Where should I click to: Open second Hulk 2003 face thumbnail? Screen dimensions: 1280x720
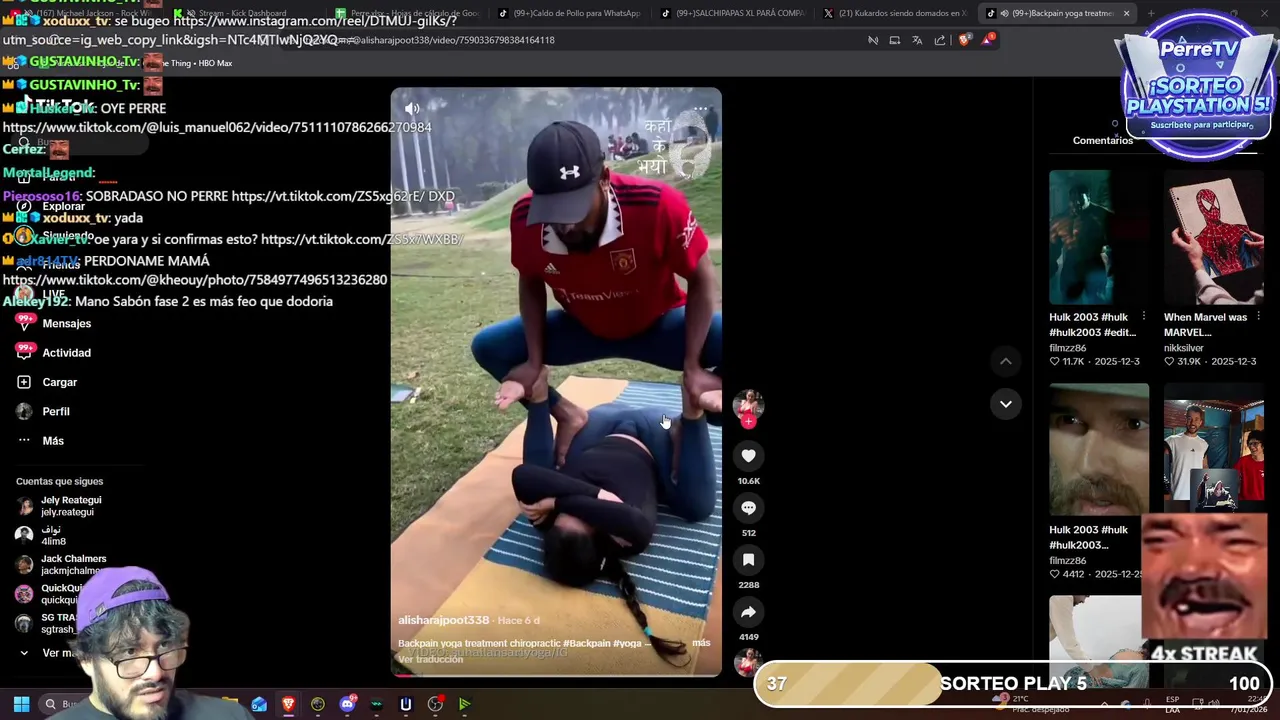tap(1099, 450)
